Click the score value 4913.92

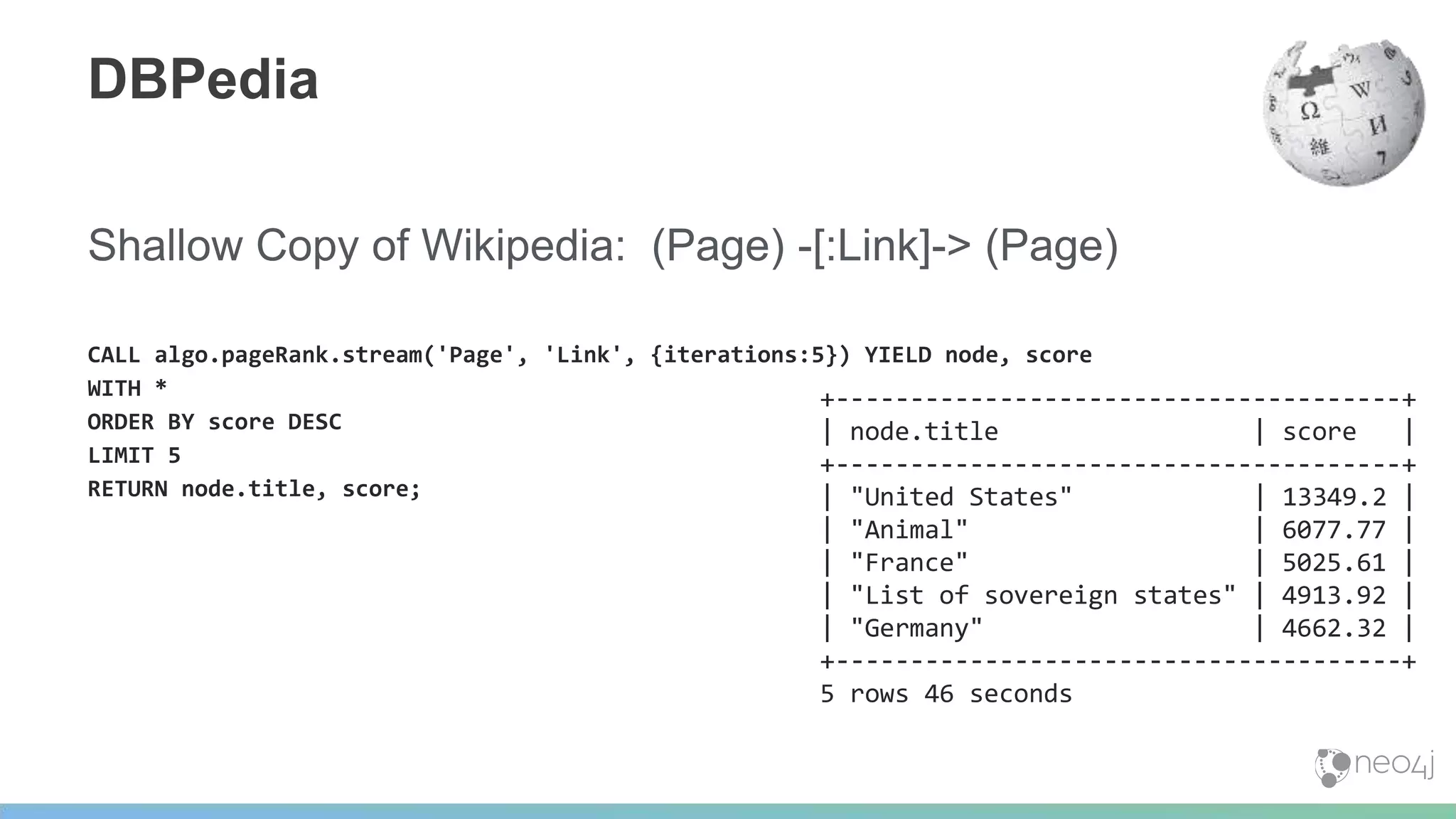[x=1334, y=595]
